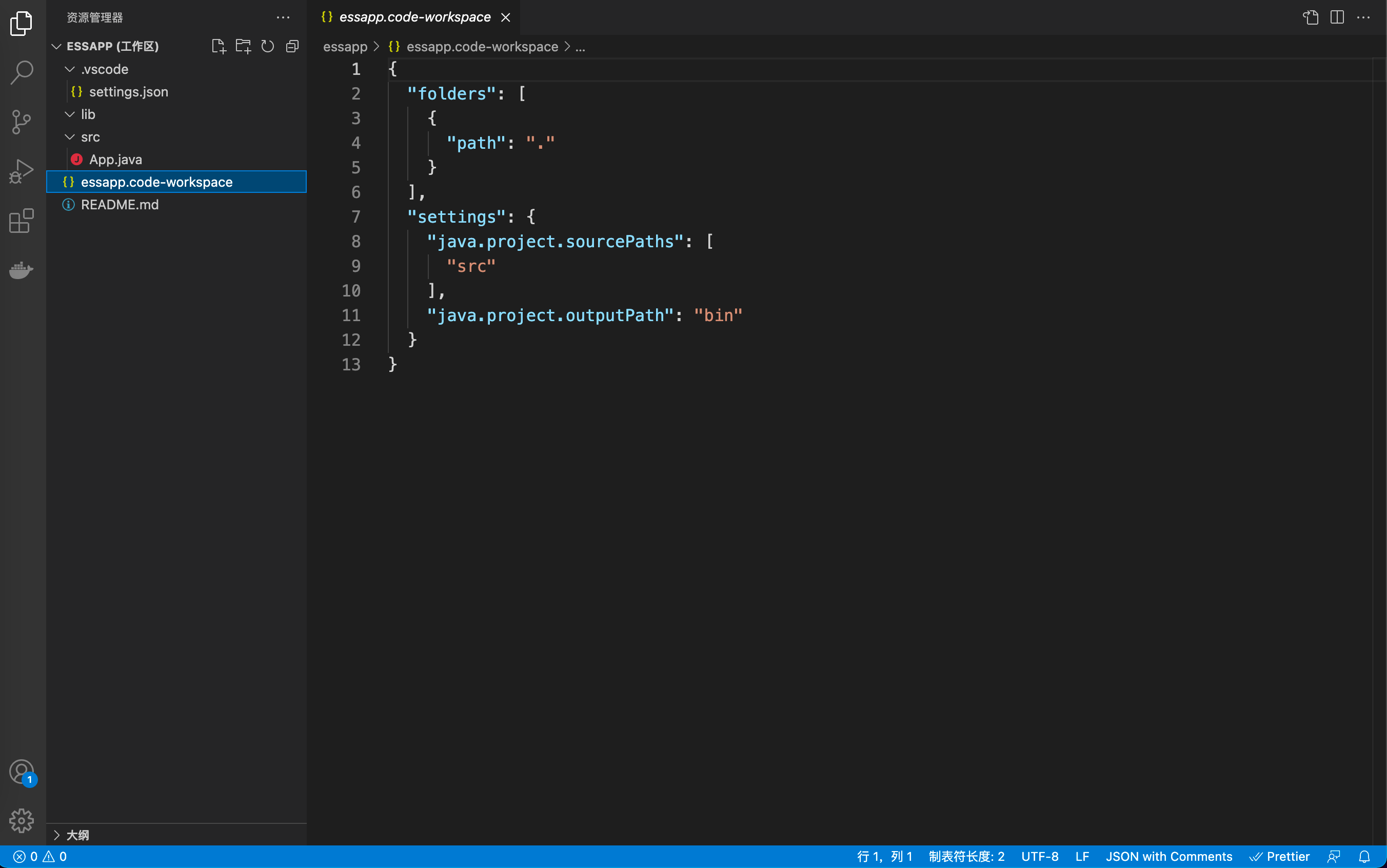Open Explorer views and more actions menu

283,17
